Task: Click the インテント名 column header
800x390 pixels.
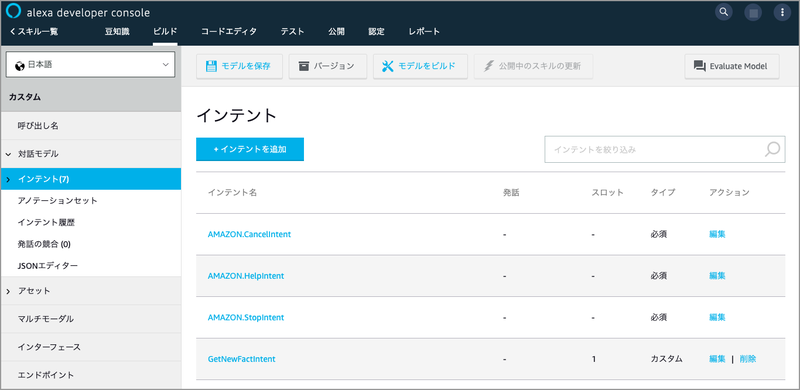Action: [x=232, y=192]
